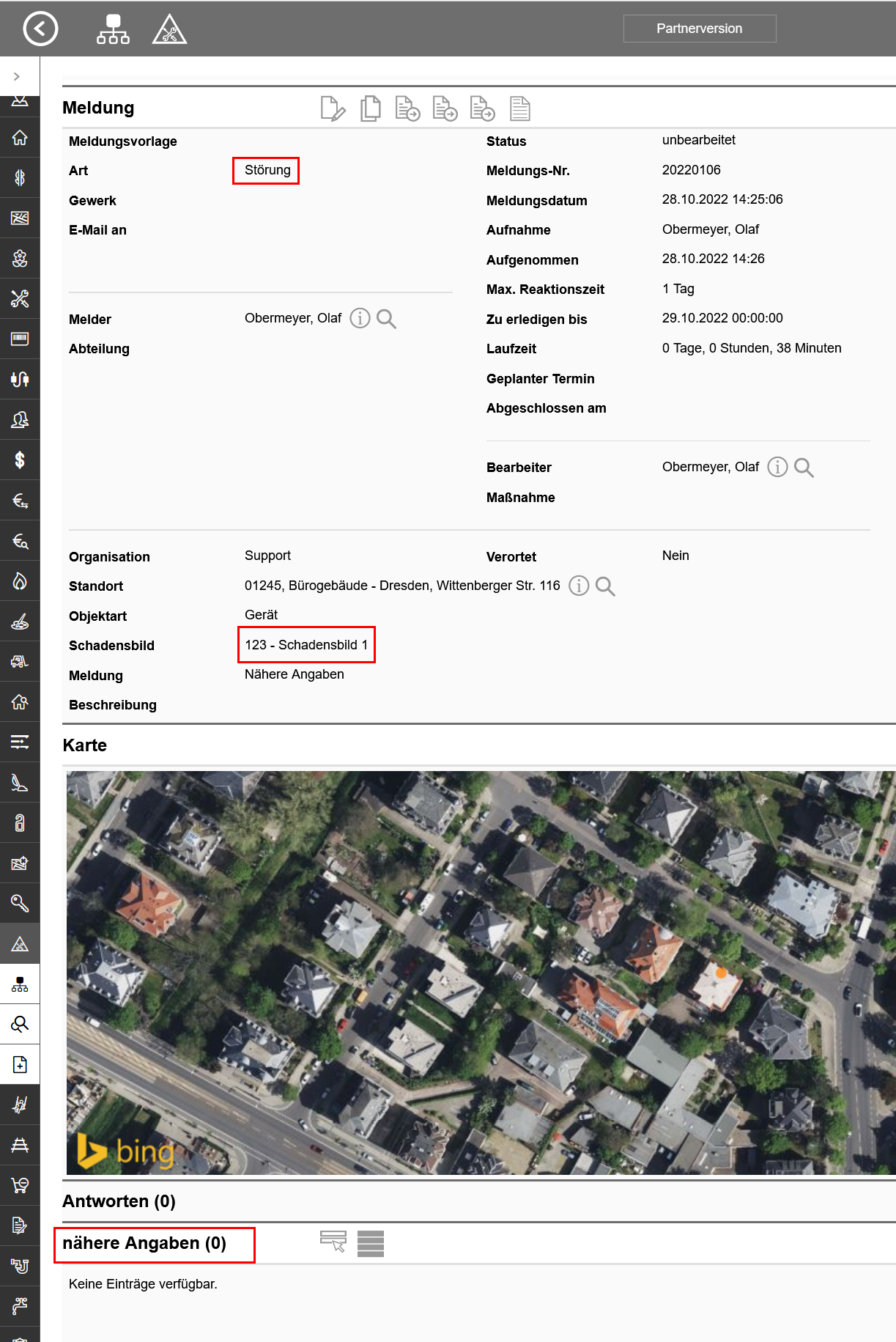This screenshot has height=1342, width=896.
Task: Open the pipe icon in the sidebar
Action: click(20, 1266)
